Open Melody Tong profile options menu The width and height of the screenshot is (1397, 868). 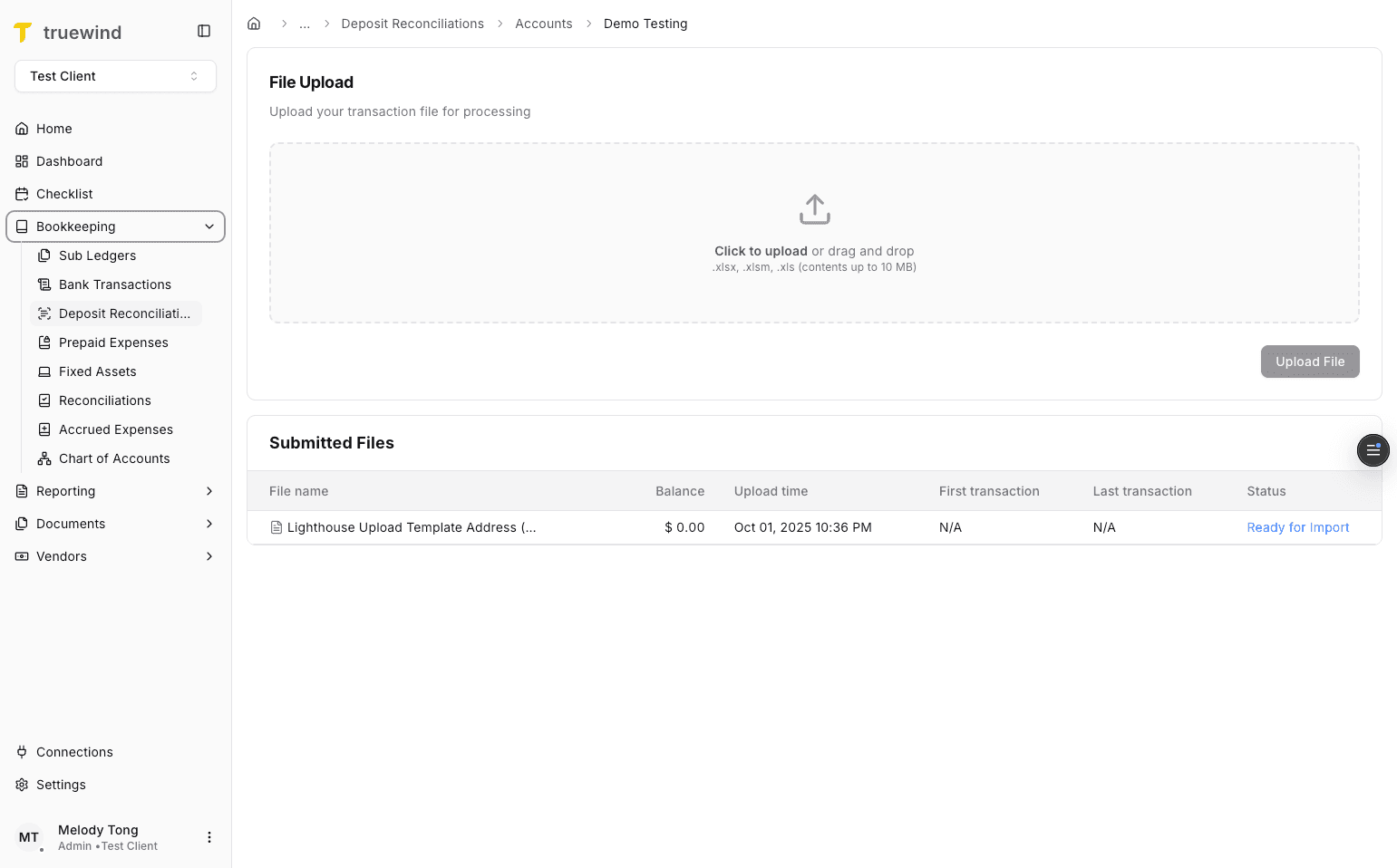(209, 837)
